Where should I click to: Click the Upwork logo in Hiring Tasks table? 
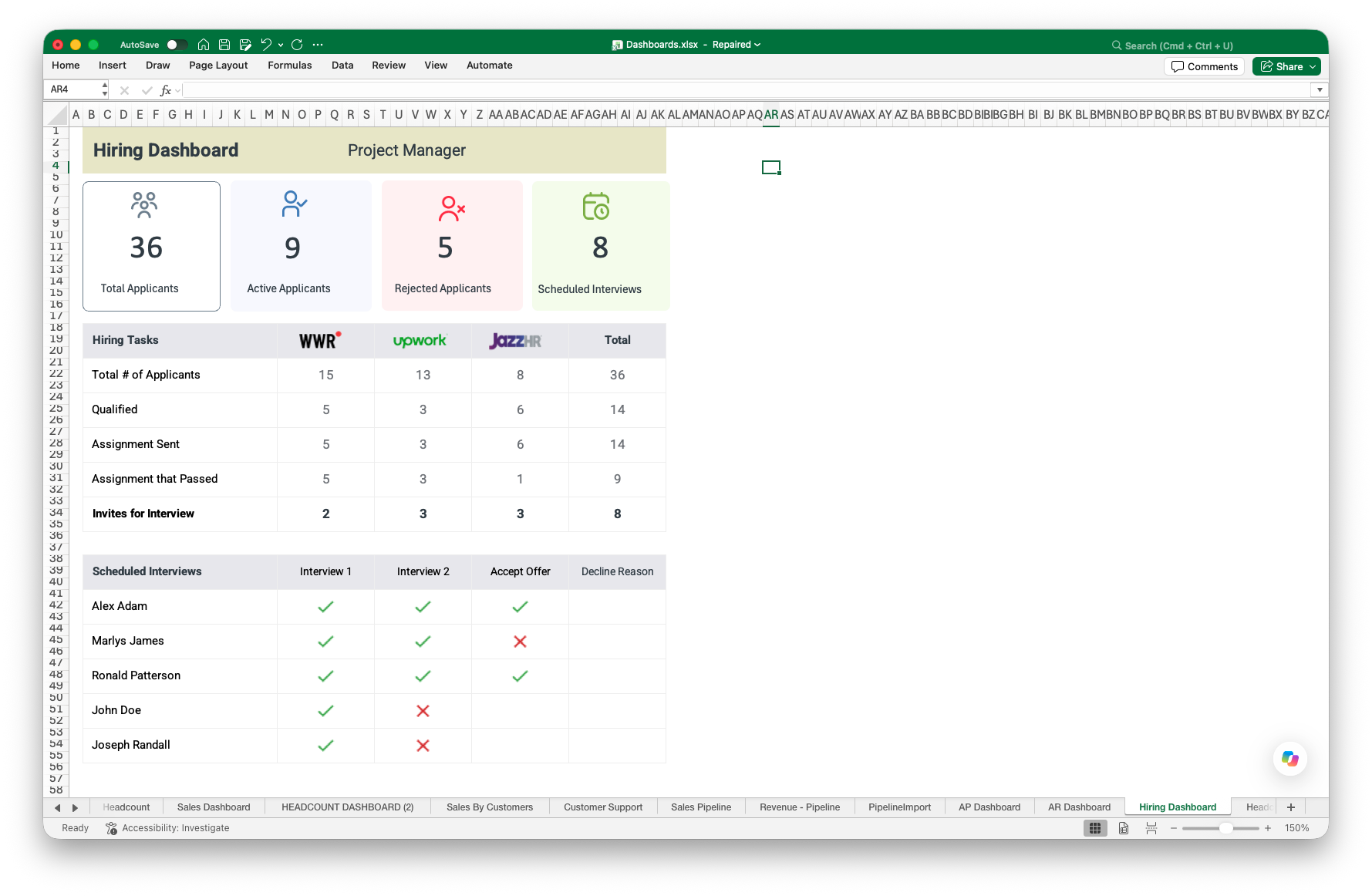tap(420, 340)
